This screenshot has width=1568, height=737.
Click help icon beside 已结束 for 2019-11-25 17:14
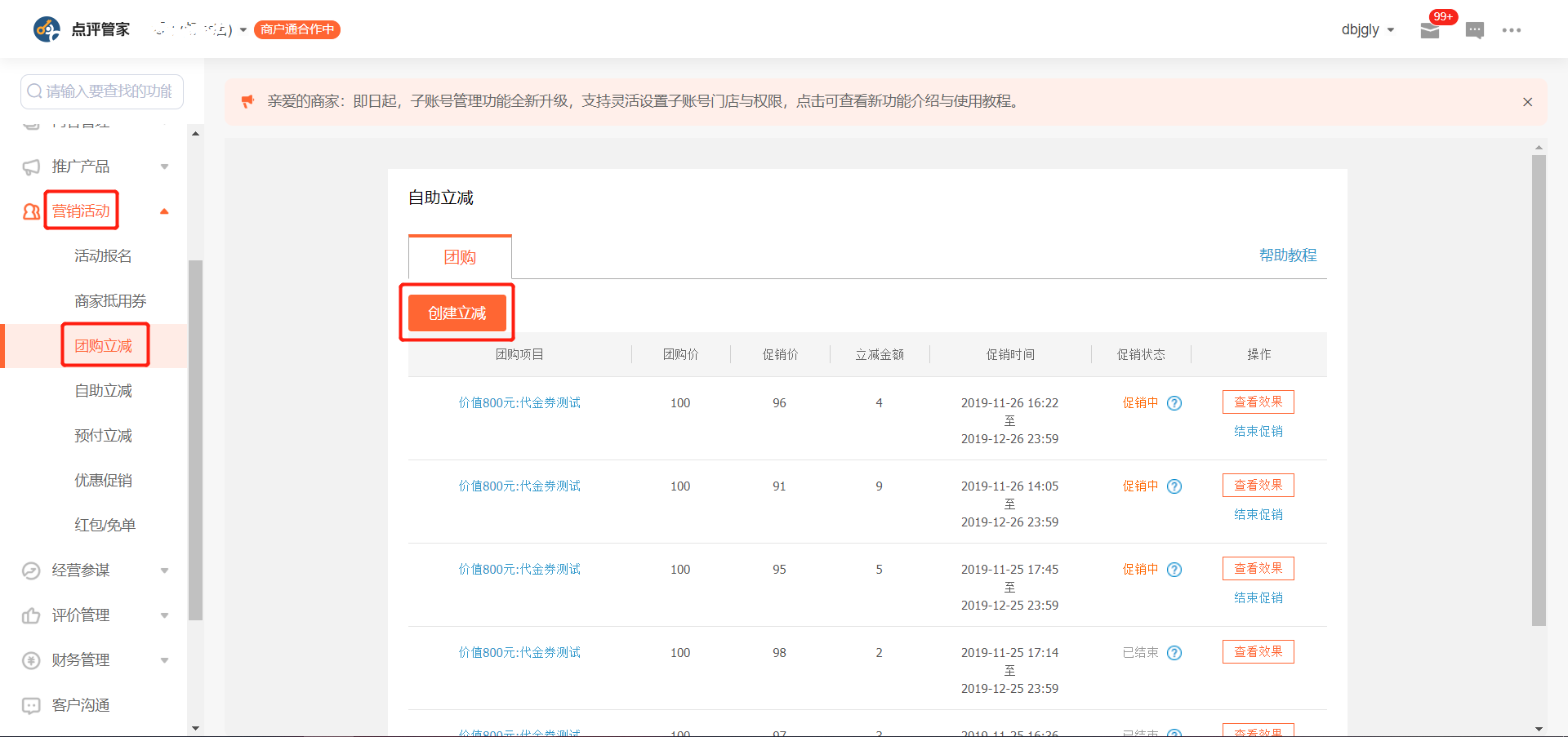tap(1174, 653)
